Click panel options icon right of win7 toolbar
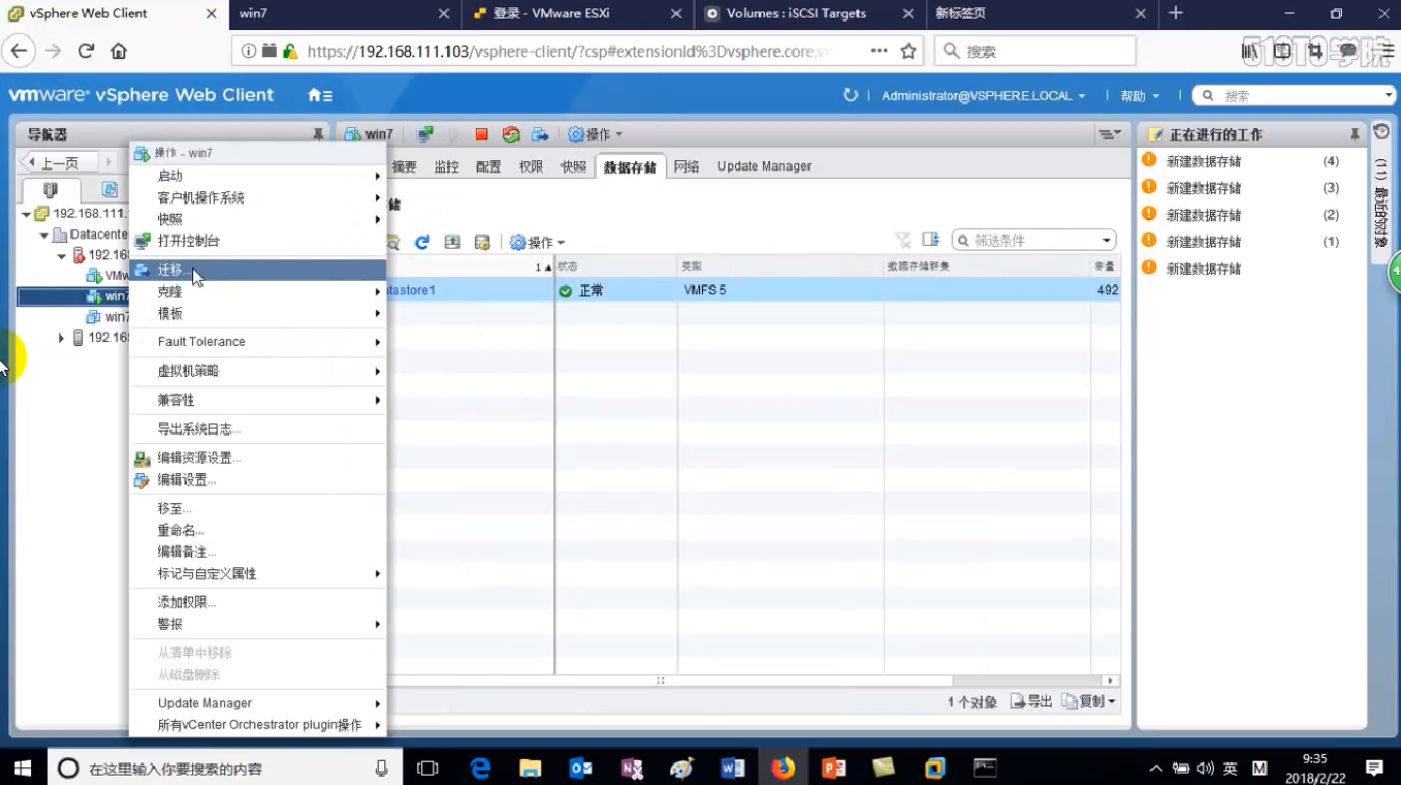 1109,134
